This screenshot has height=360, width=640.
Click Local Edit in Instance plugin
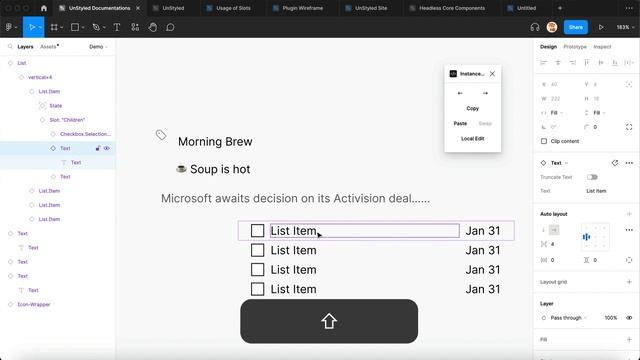(473, 139)
